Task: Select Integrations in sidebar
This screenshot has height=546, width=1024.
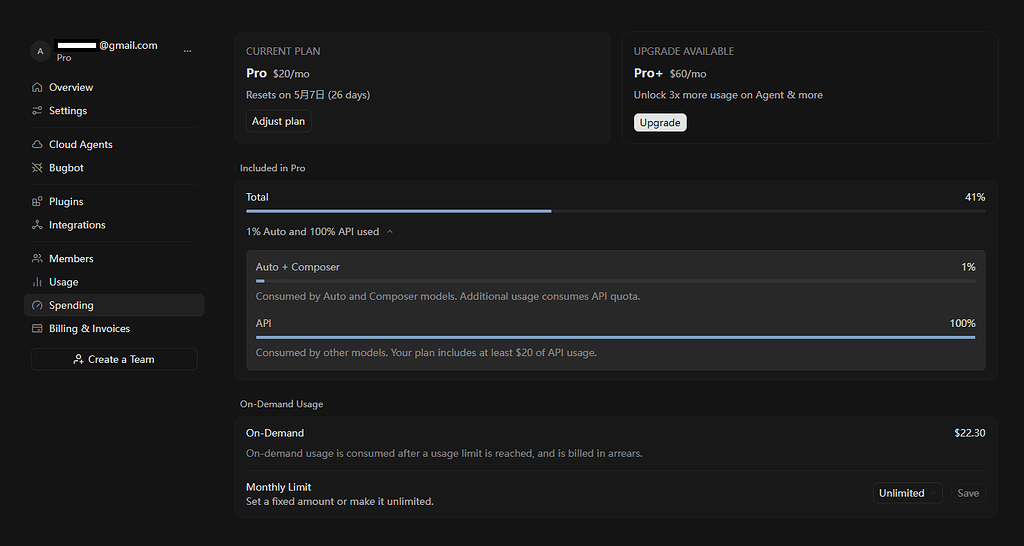Action: point(114,225)
